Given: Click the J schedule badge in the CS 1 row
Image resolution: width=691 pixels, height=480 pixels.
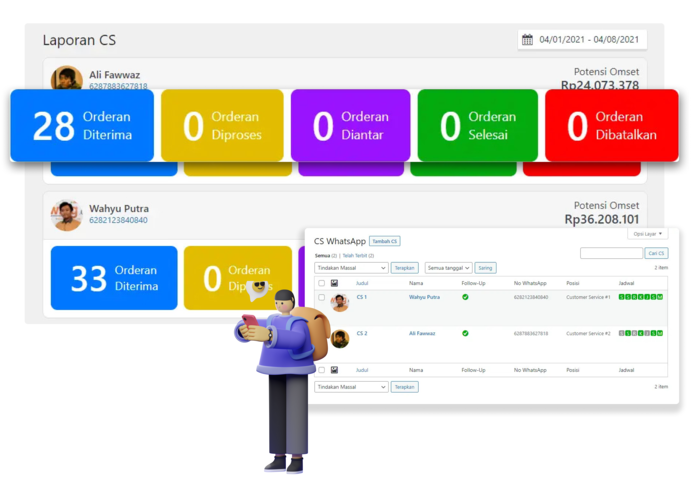Looking at the screenshot, I should [x=647, y=297].
